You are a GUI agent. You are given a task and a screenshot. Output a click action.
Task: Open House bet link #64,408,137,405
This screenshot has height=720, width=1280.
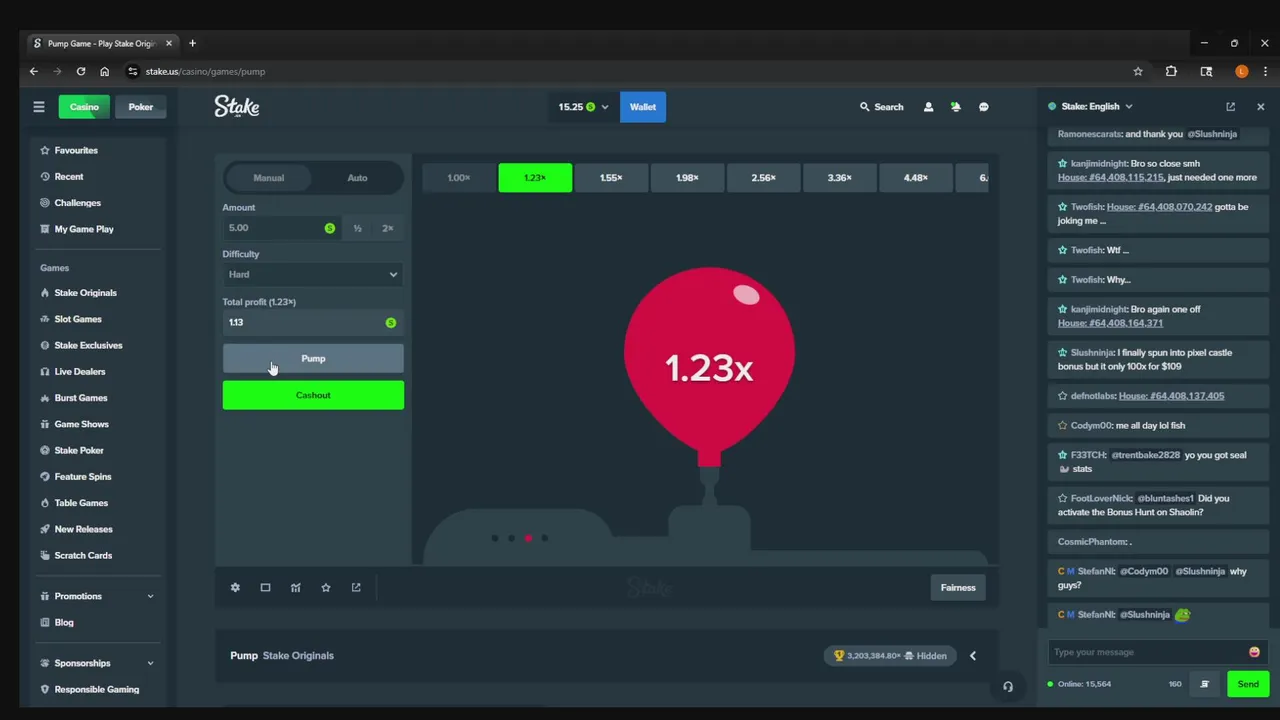point(1171,396)
